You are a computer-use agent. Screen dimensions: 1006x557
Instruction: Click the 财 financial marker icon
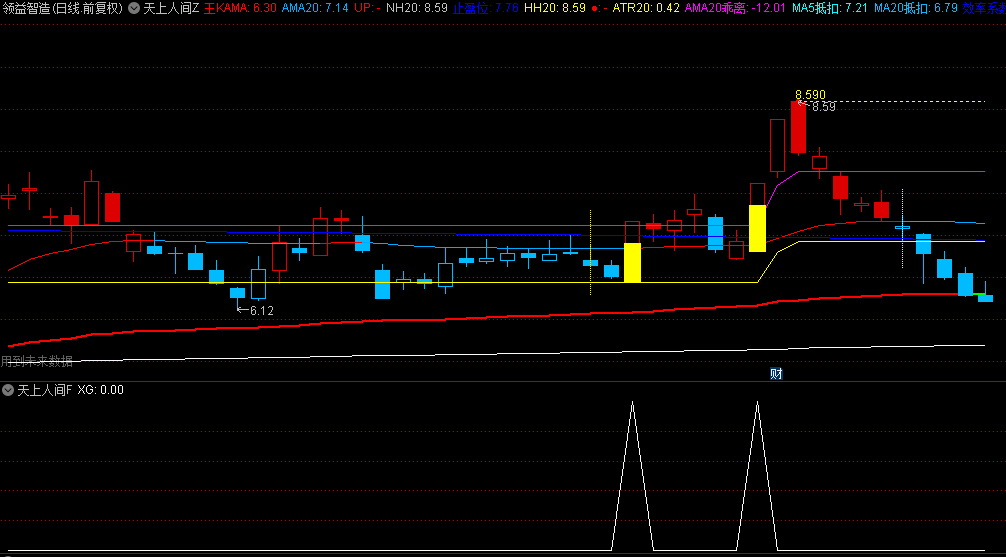point(776,373)
